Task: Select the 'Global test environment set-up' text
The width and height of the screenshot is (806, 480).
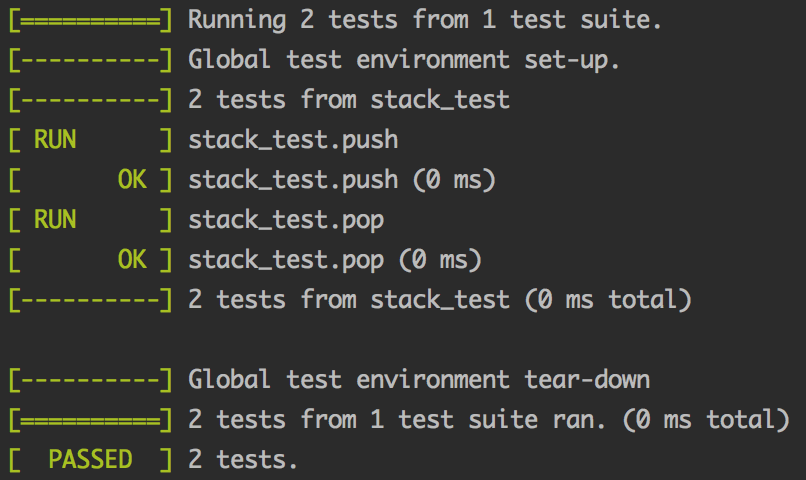Action: click(x=404, y=61)
